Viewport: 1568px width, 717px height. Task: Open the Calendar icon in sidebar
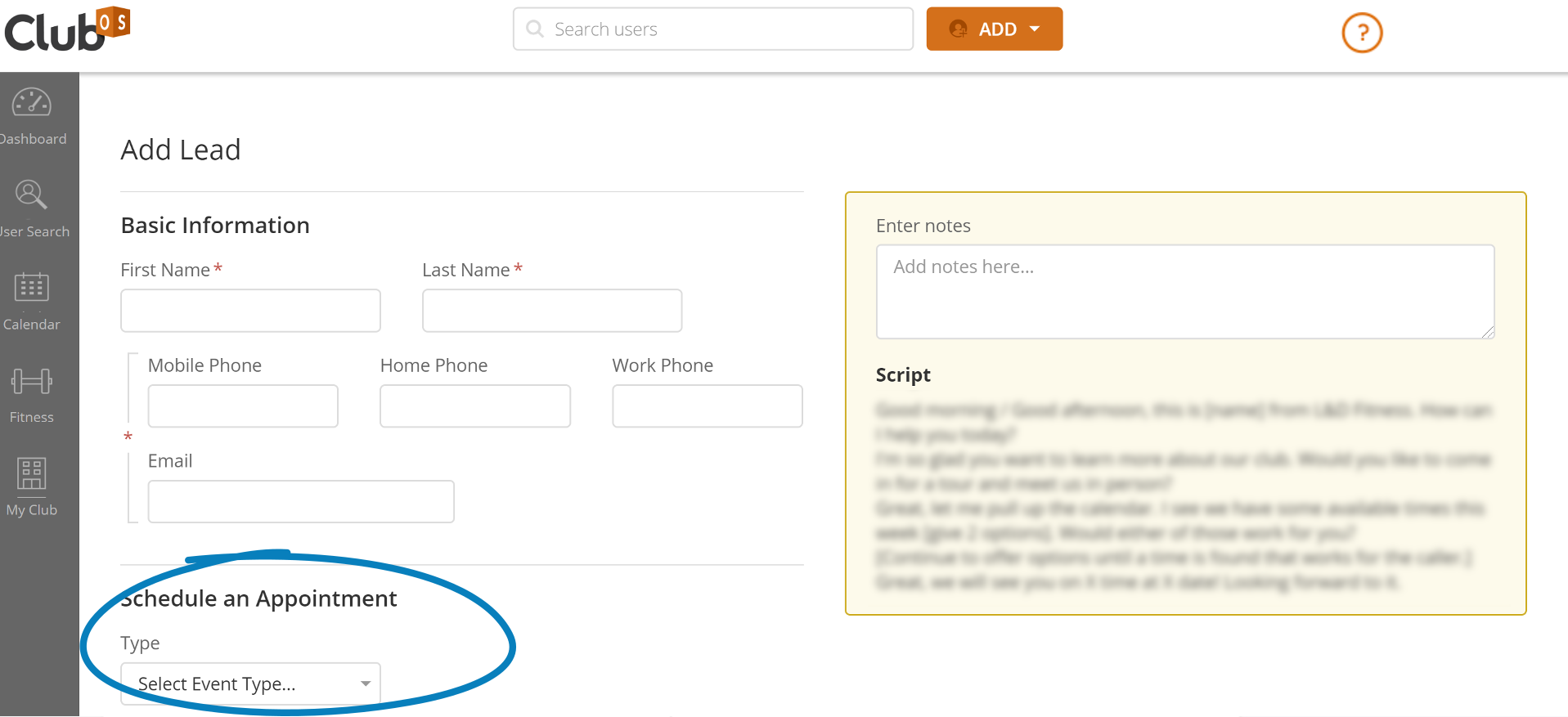(32, 287)
